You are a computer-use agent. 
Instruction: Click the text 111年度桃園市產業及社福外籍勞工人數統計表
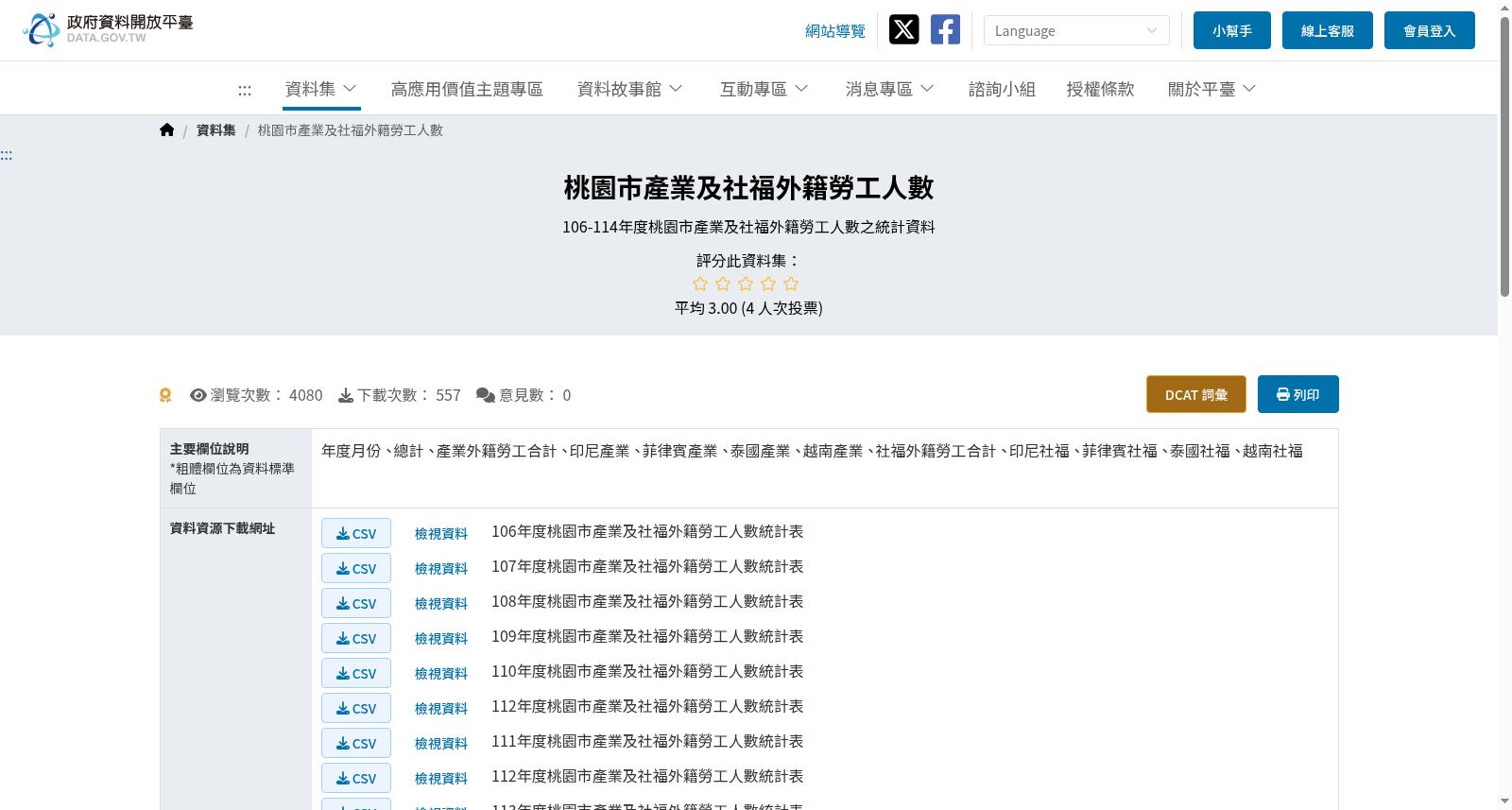[647, 741]
